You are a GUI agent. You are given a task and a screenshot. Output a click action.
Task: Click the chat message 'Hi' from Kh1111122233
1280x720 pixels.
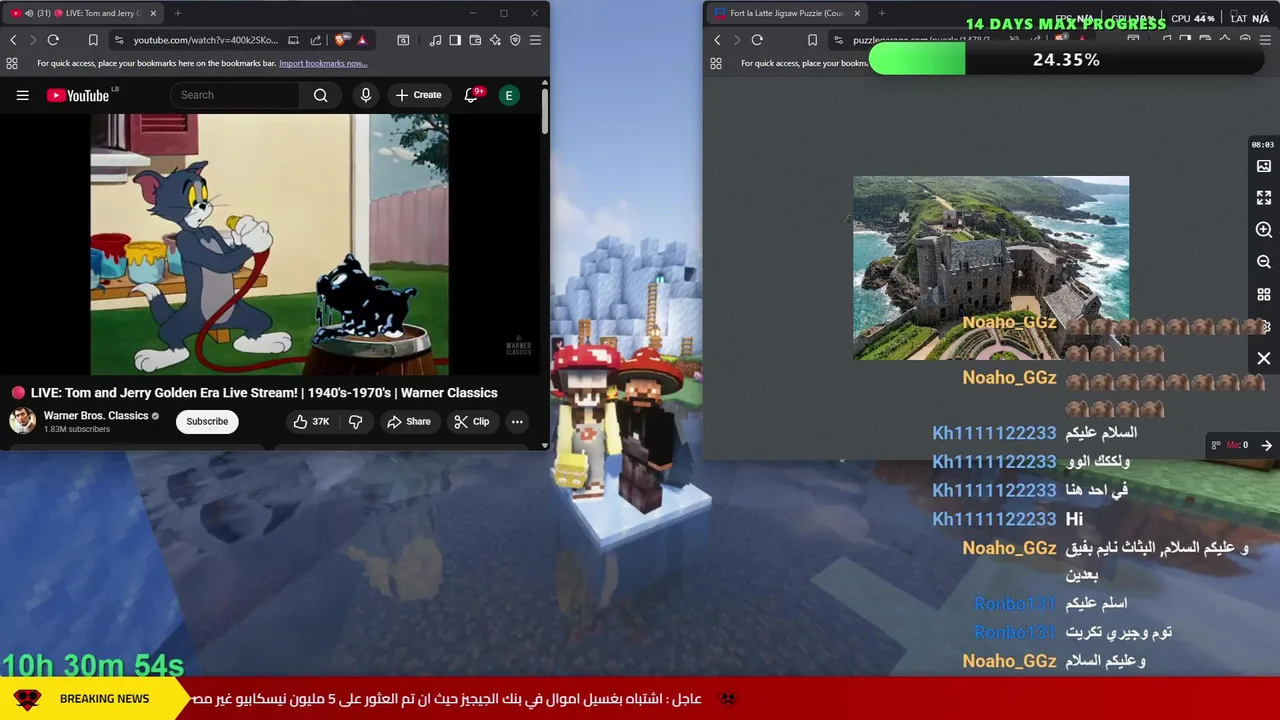1074,519
